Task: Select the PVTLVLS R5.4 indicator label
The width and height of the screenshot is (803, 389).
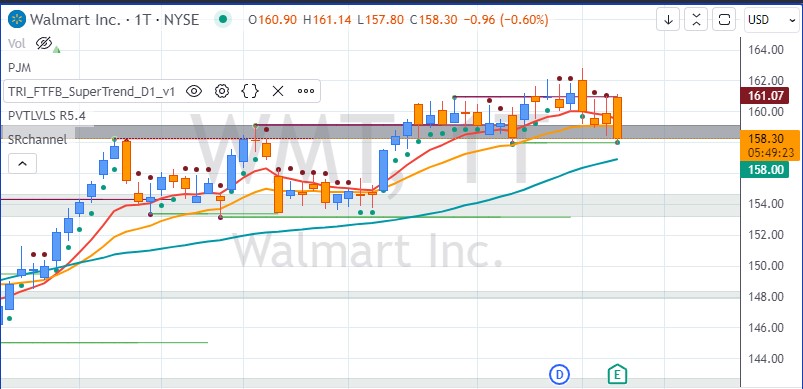Action: point(47,116)
